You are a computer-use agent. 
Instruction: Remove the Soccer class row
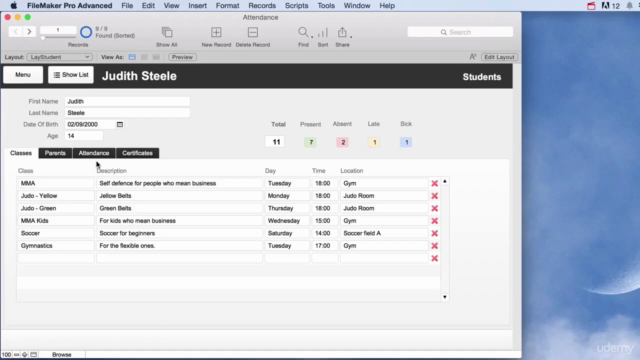[435, 233]
